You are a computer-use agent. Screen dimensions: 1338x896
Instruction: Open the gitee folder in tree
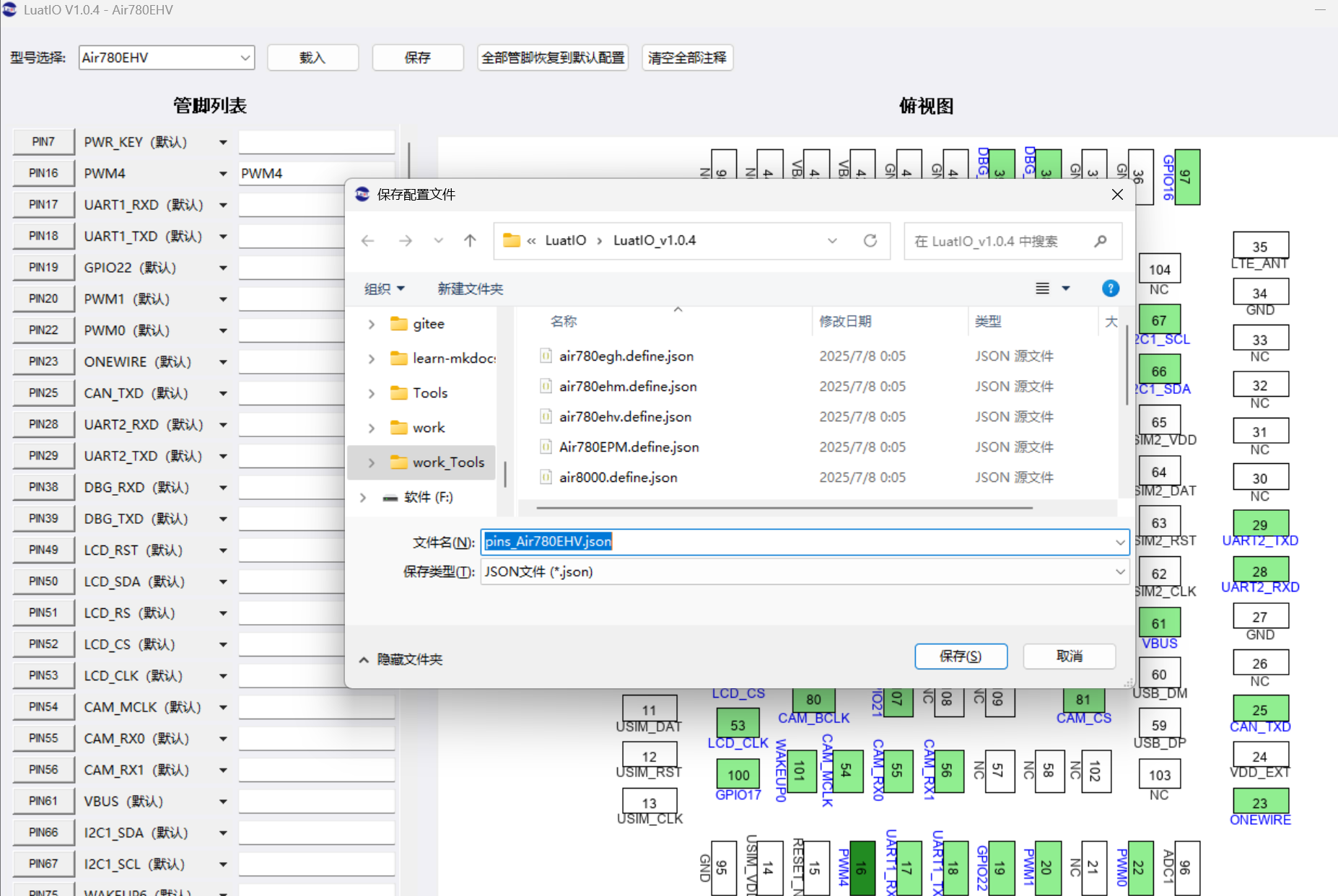428,324
